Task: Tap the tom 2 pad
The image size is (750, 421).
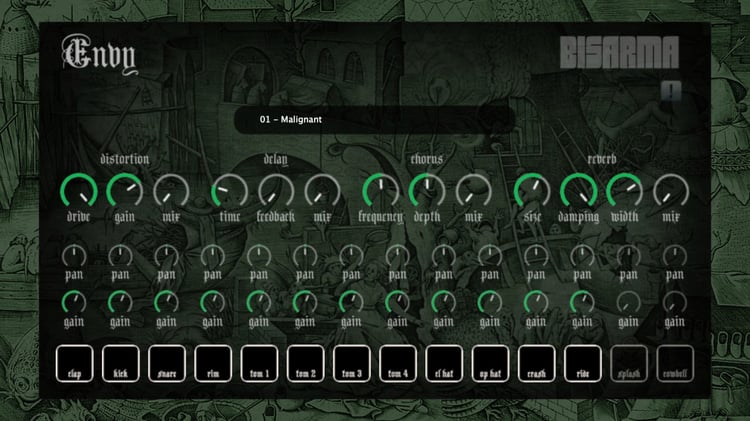Action: [x=306, y=364]
